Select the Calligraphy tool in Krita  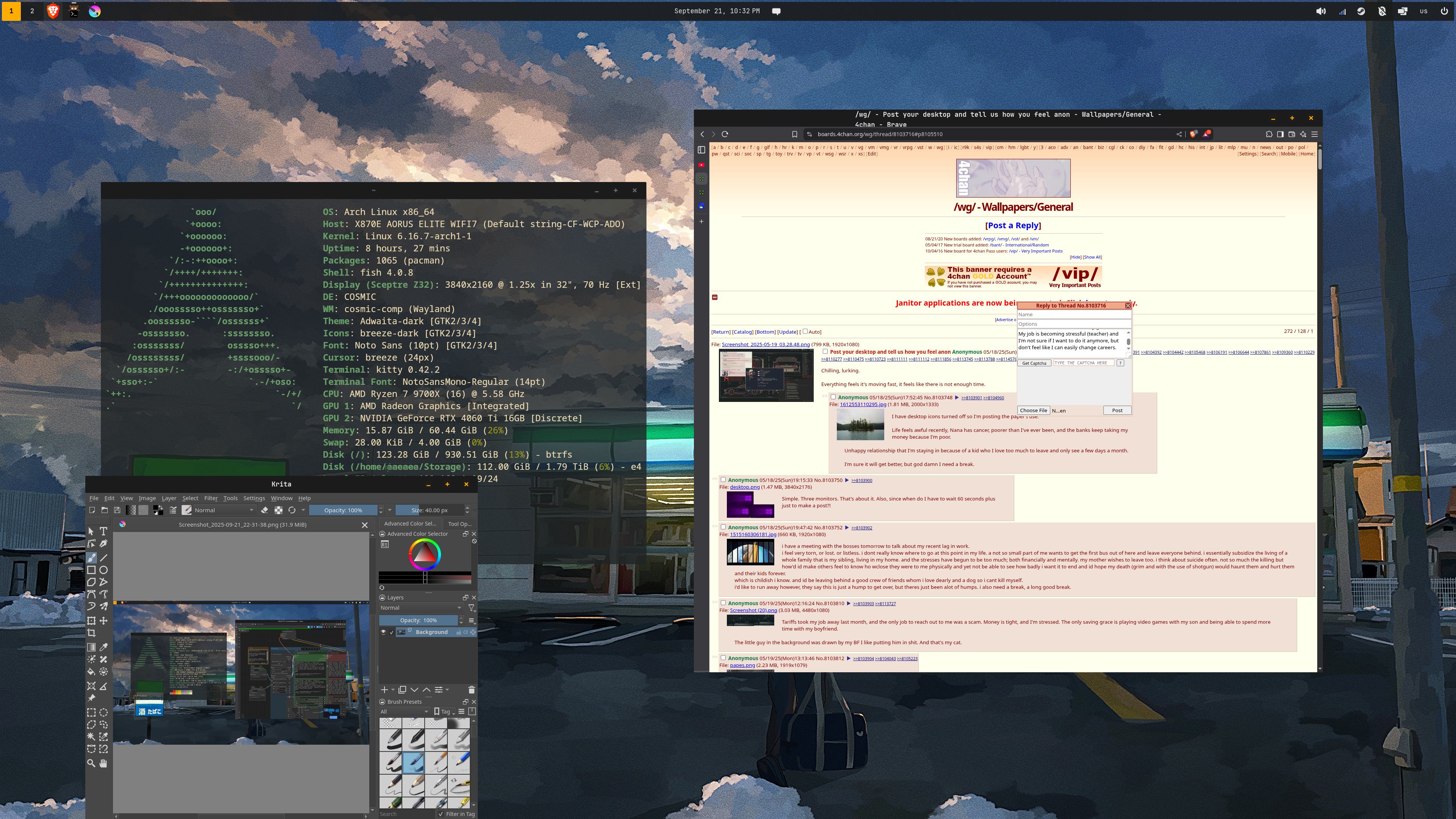point(104,544)
